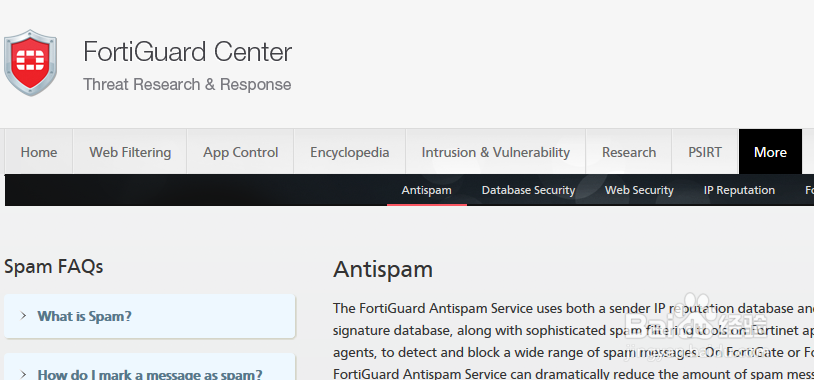Click the FortiGuard Center title

coord(187,52)
